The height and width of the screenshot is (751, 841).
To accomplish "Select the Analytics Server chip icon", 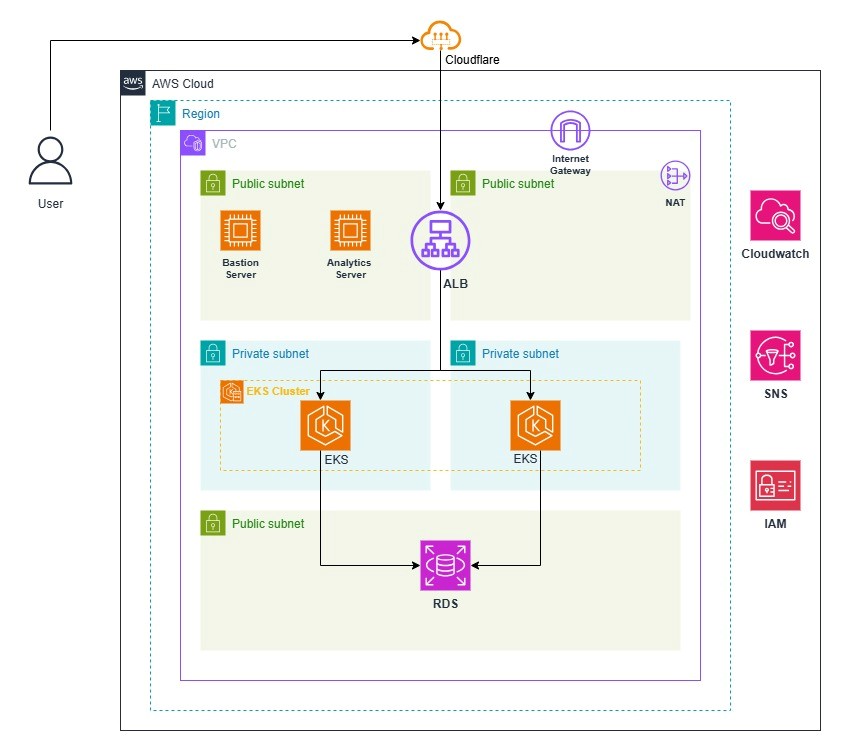I will (350, 231).
